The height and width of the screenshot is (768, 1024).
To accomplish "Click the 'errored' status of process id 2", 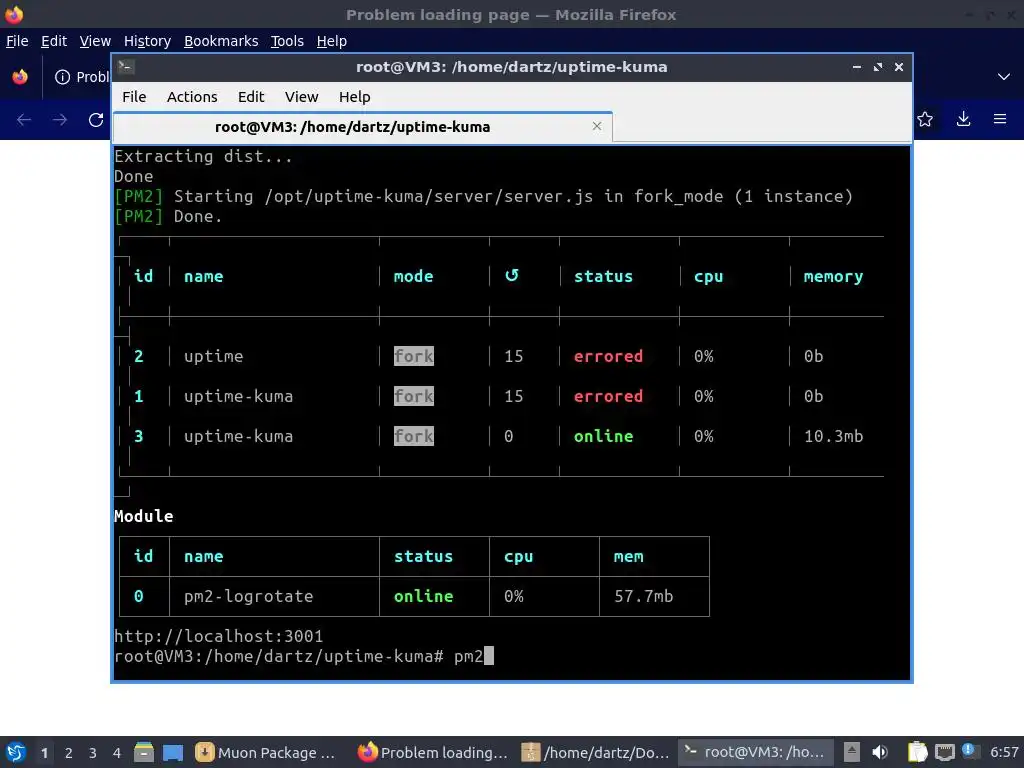I will click(x=608, y=356).
